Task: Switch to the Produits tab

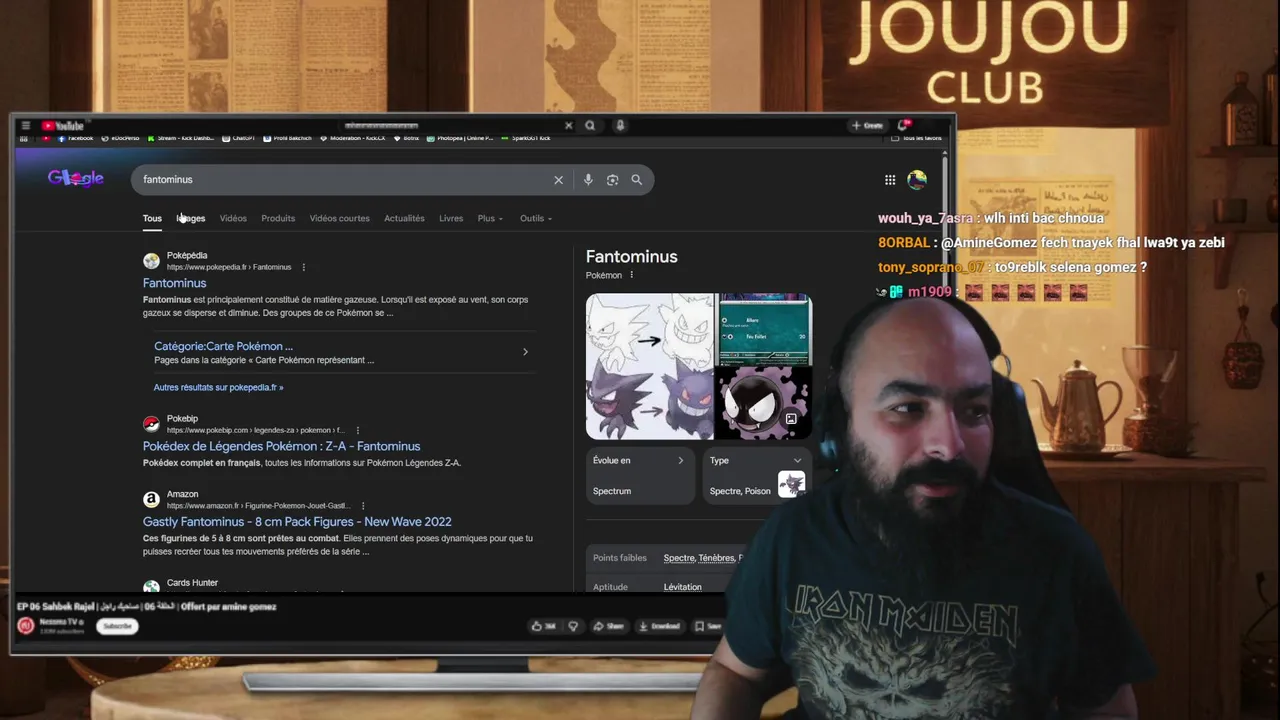Action: (x=278, y=218)
